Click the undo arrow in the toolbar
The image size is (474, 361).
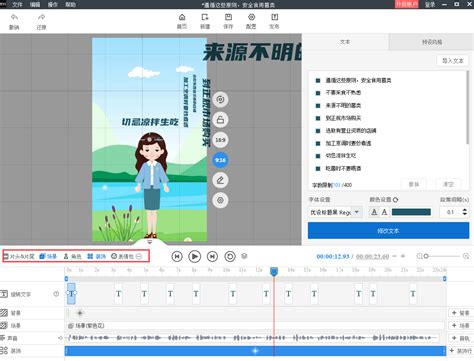(14, 17)
